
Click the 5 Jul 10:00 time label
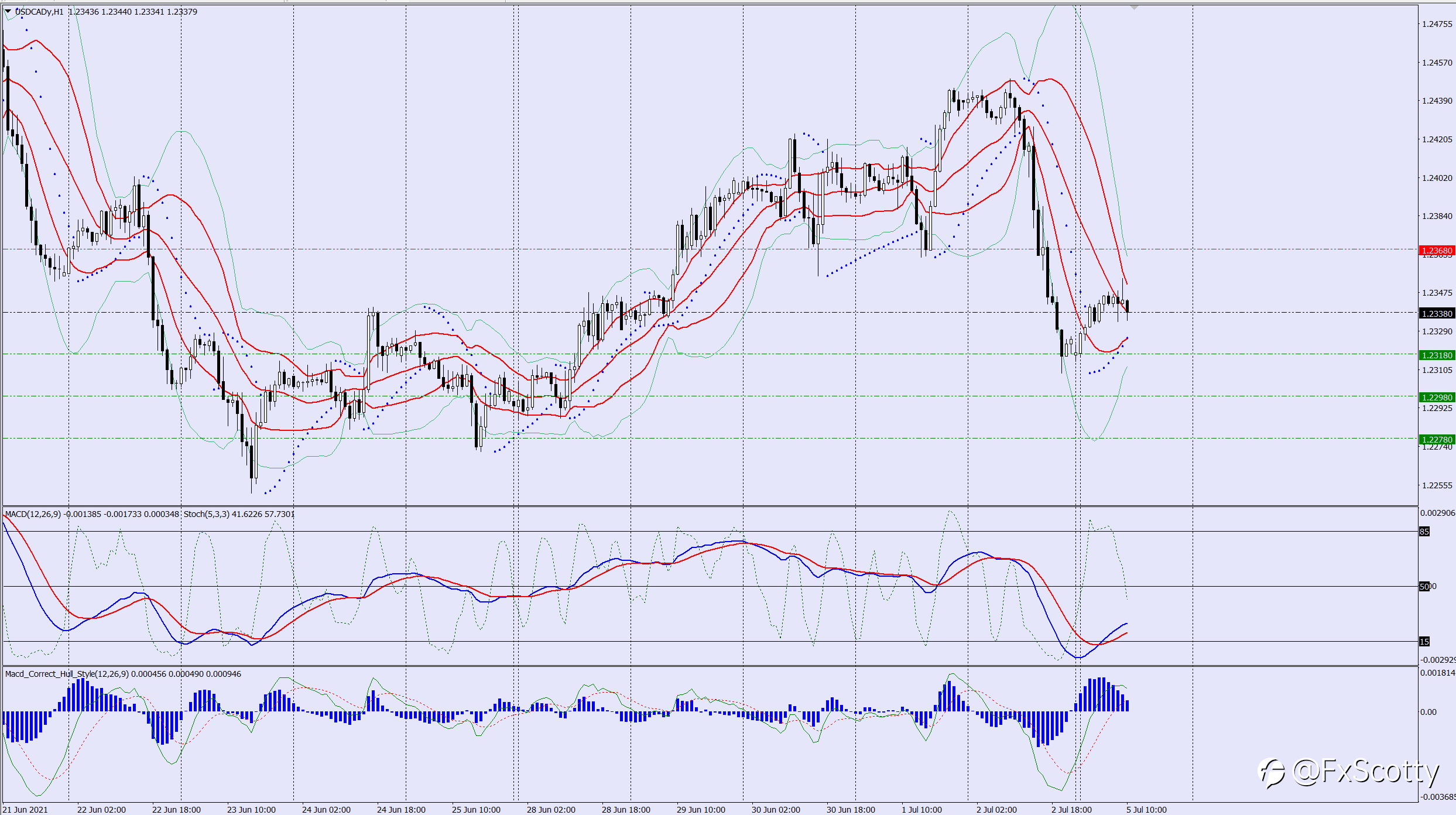pyautogui.click(x=1146, y=810)
